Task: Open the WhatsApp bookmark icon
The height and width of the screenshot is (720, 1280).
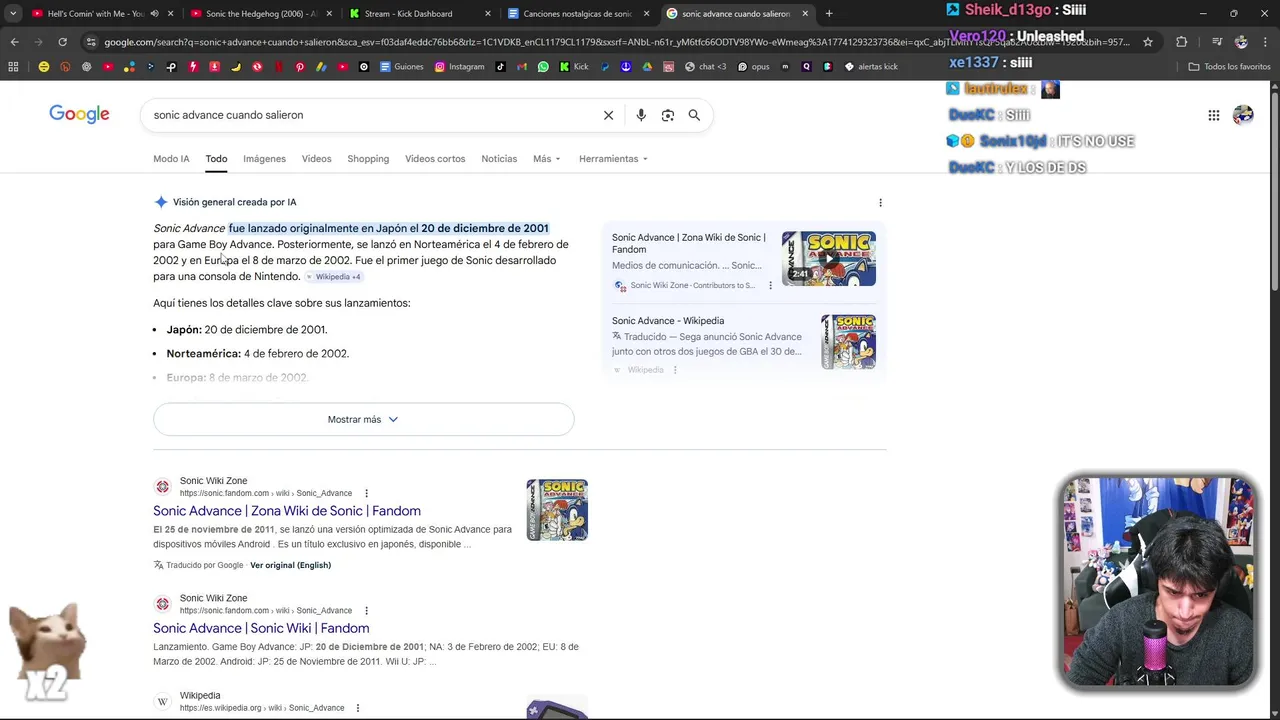Action: 543,67
